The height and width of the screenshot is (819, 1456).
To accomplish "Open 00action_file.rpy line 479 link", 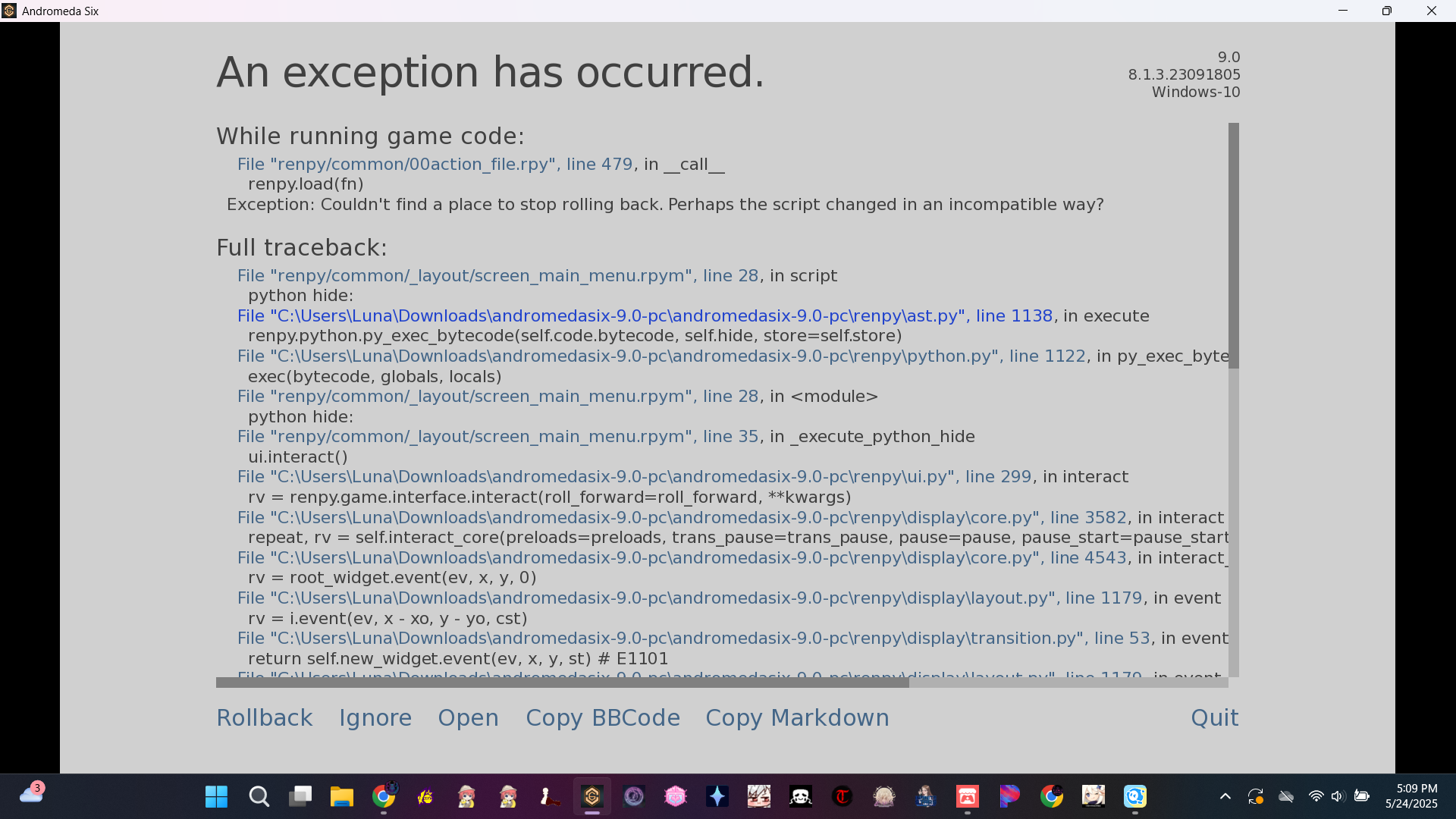I will click(x=435, y=164).
